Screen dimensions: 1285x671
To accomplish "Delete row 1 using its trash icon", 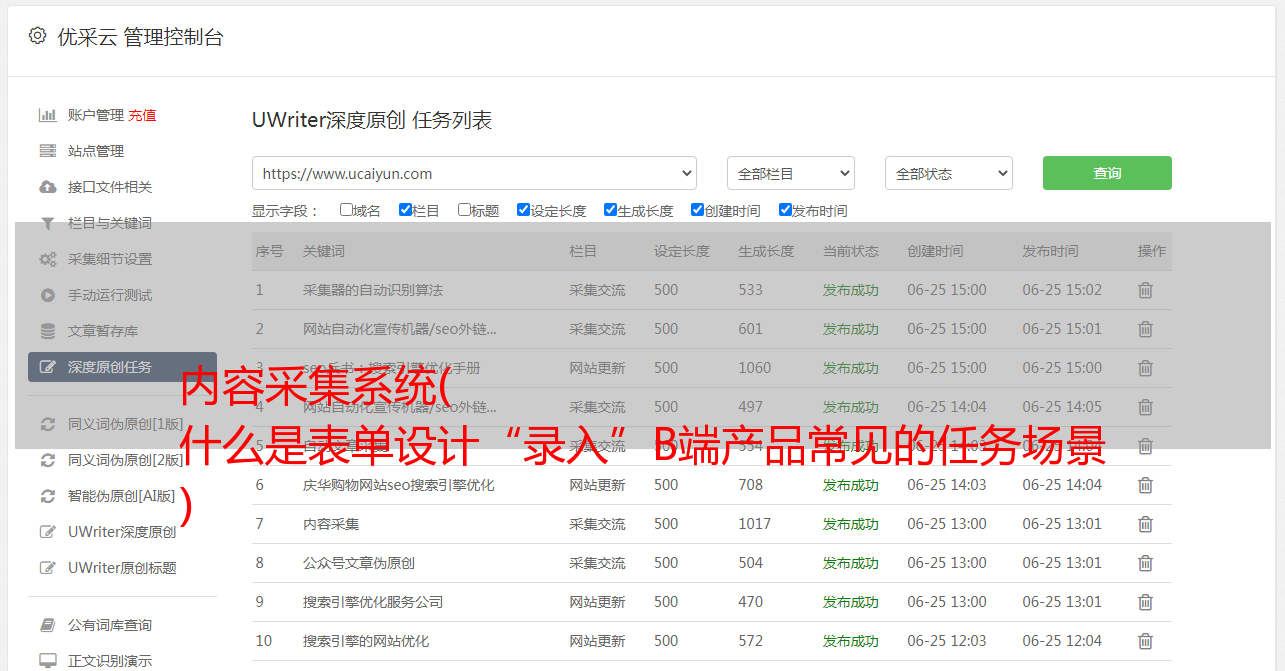I will [1145, 290].
